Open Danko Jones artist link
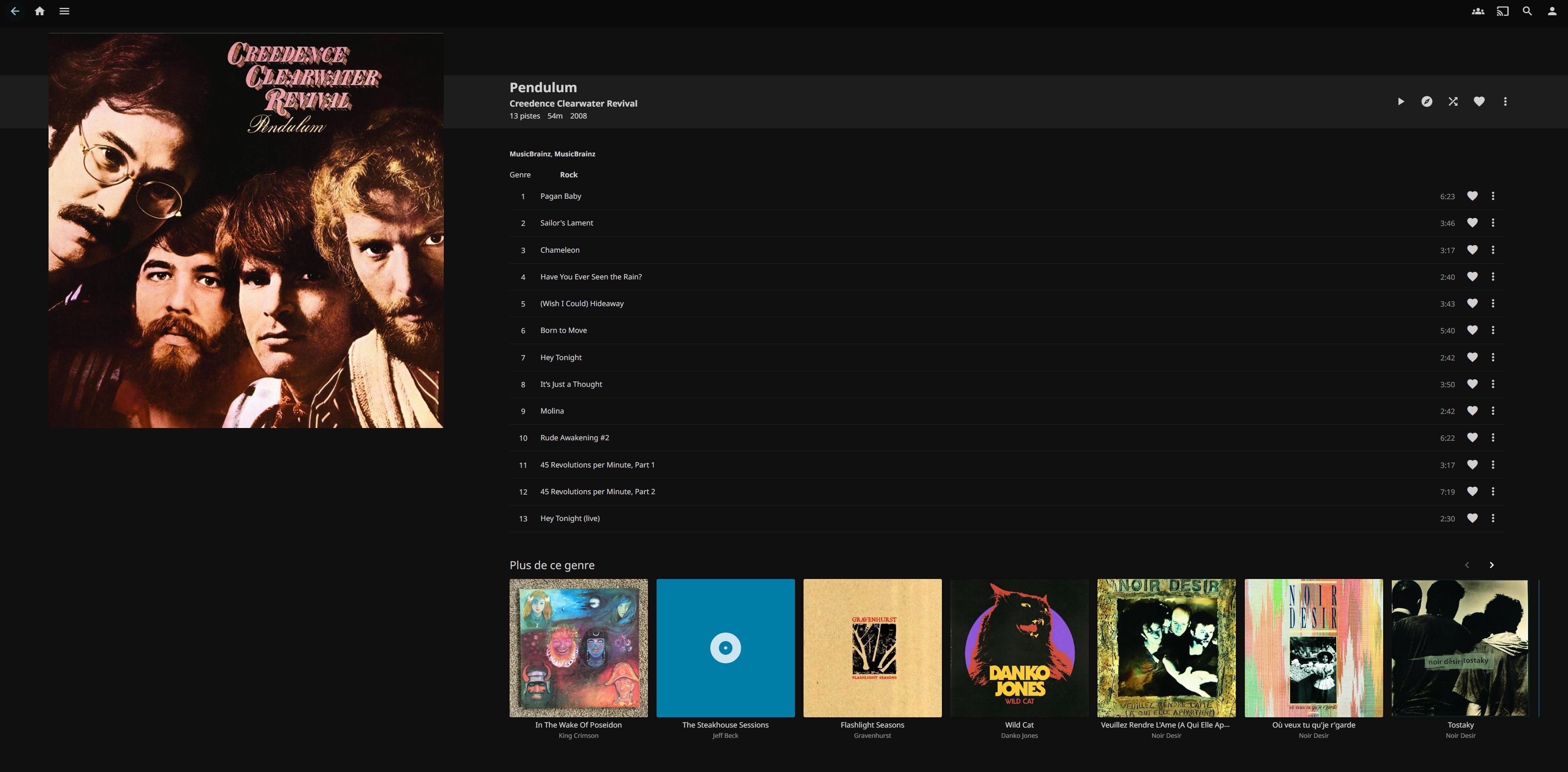Image resolution: width=1568 pixels, height=772 pixels. coord(1020,735)
